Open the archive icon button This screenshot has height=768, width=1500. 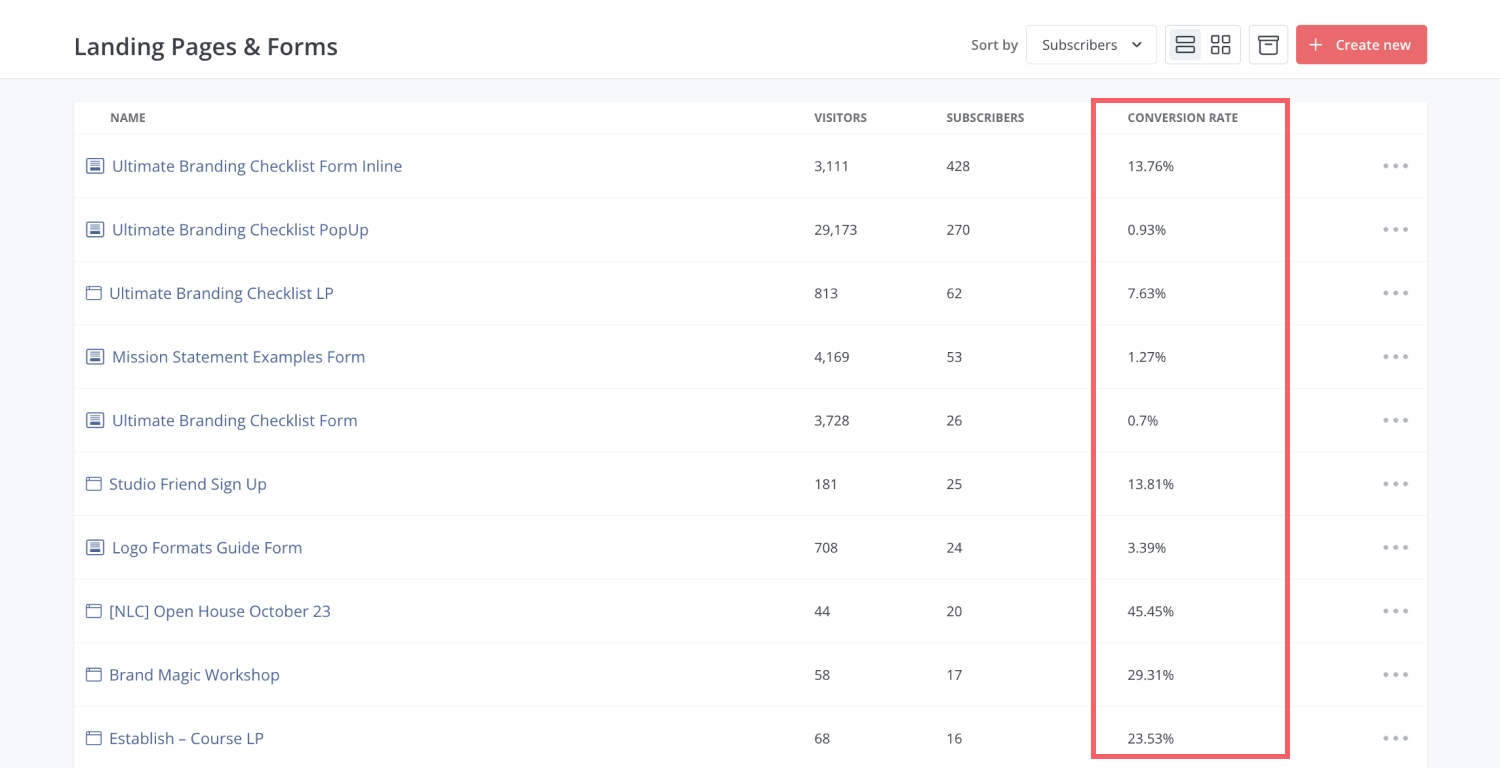click(1268, 45)
